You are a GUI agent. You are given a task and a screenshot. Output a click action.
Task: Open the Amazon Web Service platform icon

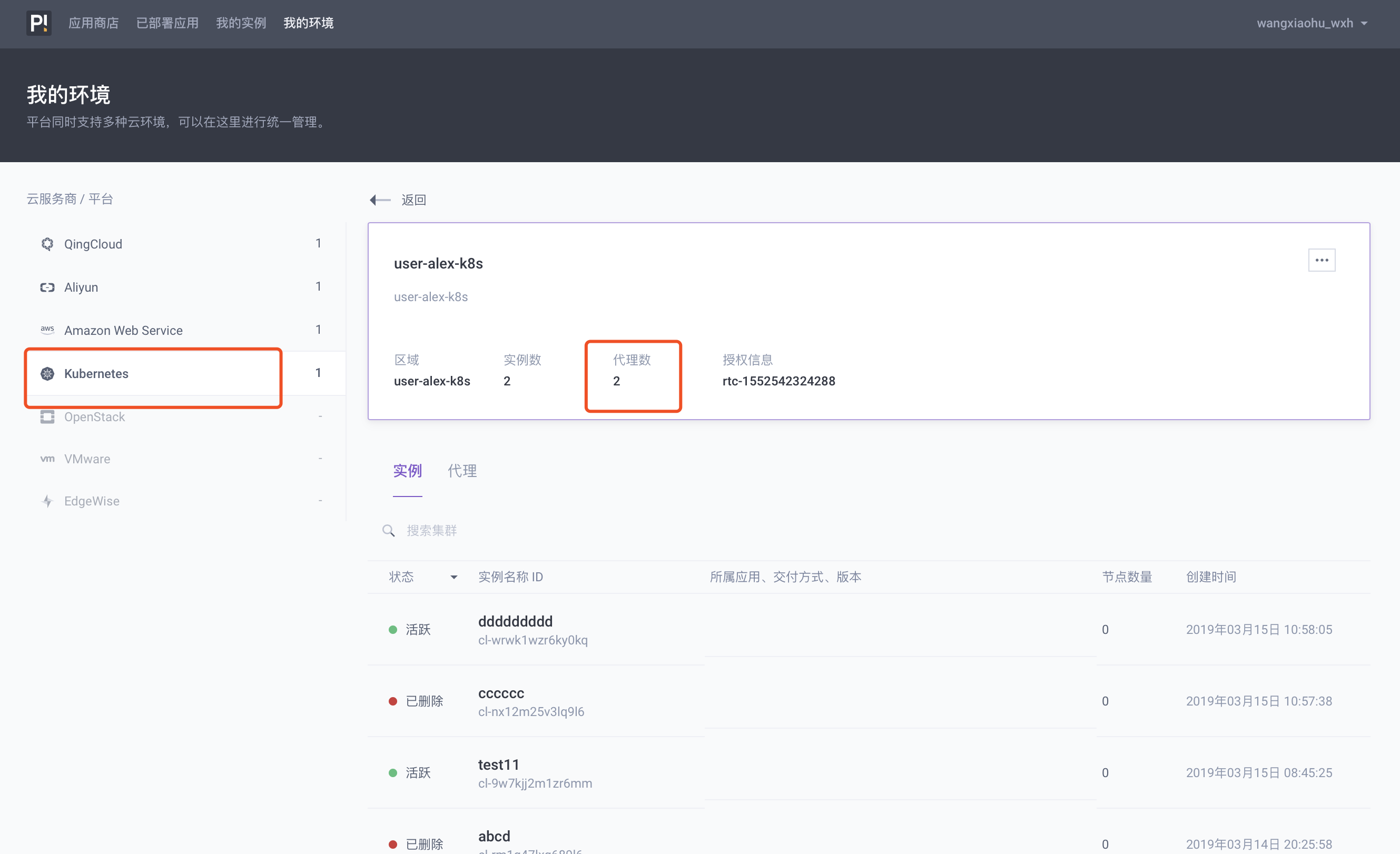coord(47,330)
